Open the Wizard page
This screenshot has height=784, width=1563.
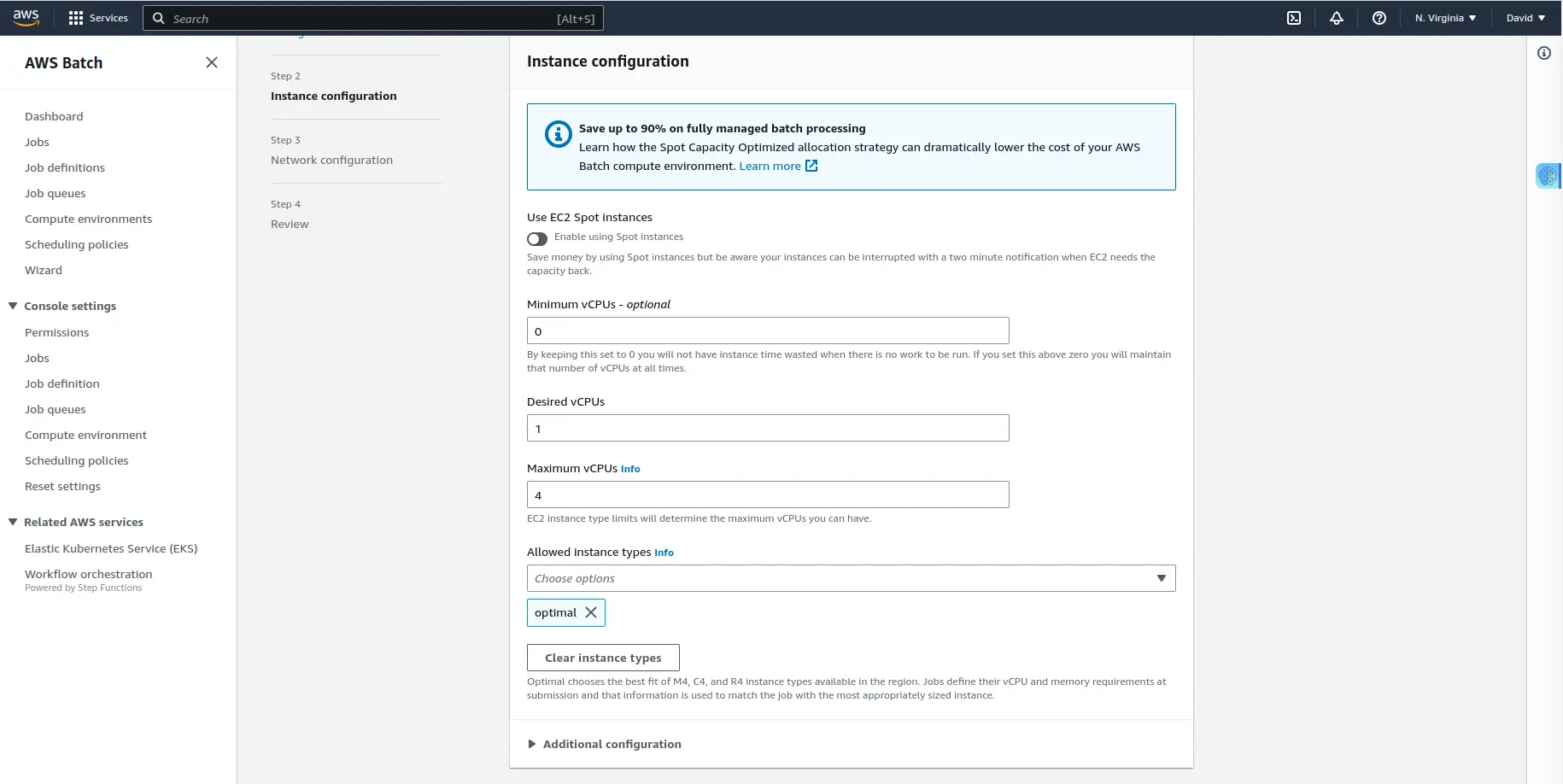coord(44,270)
